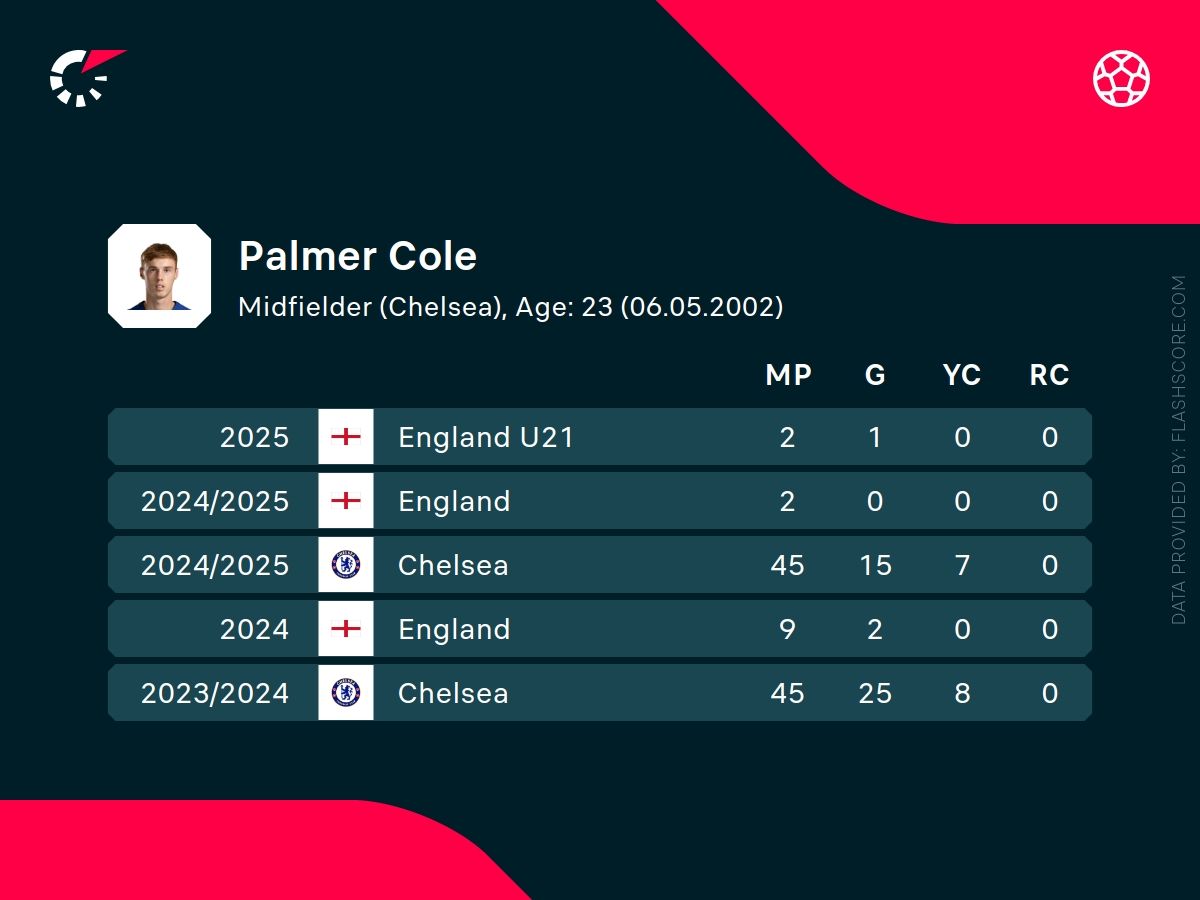
Task: Click the England flag in 2024 row
Action: click(x=346, y=629)
